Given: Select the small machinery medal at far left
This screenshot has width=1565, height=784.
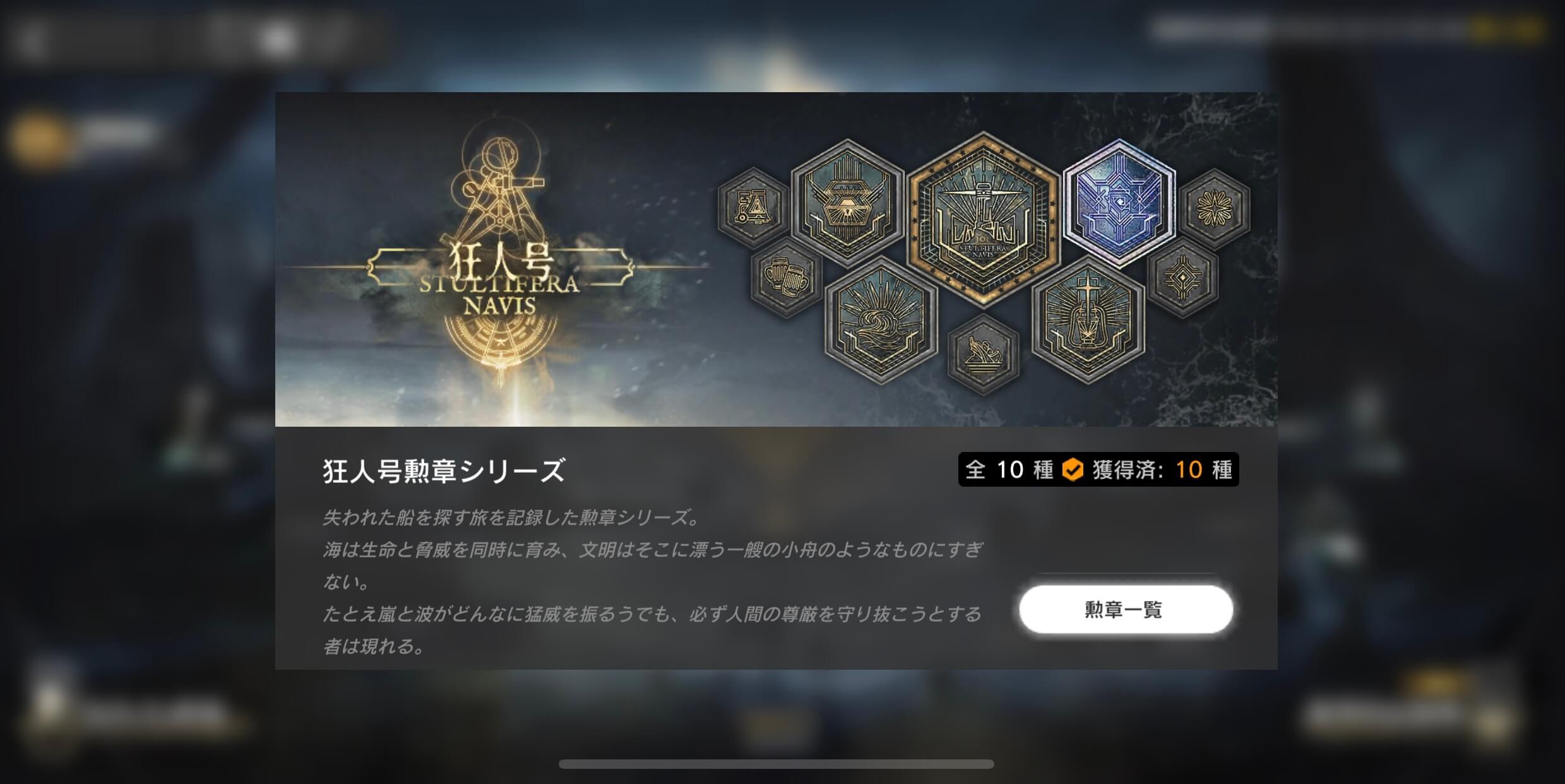Looking at the screenshot, I should [x=753, y=207].
